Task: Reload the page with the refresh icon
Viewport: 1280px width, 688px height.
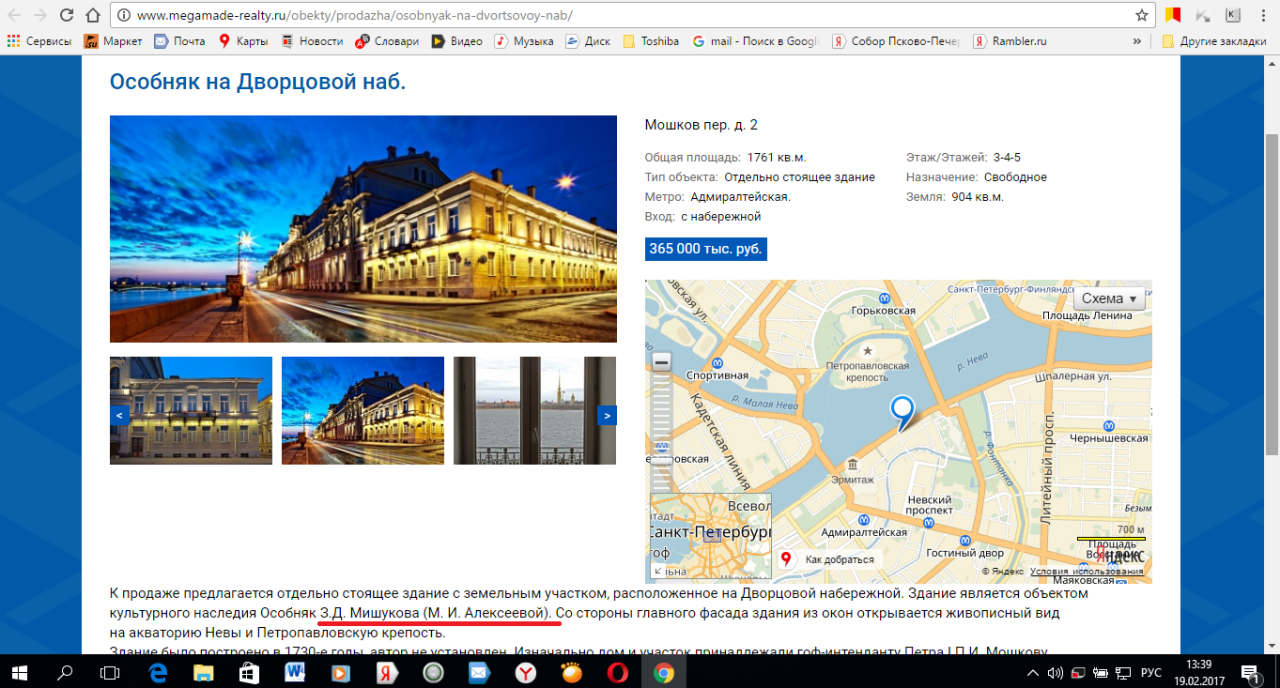Action: 66,16
